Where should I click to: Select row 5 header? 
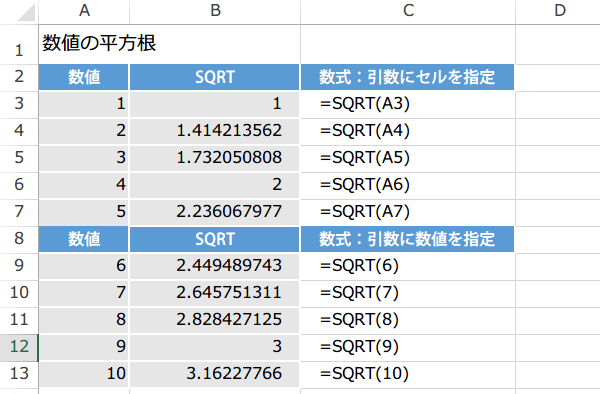[19, 158]
